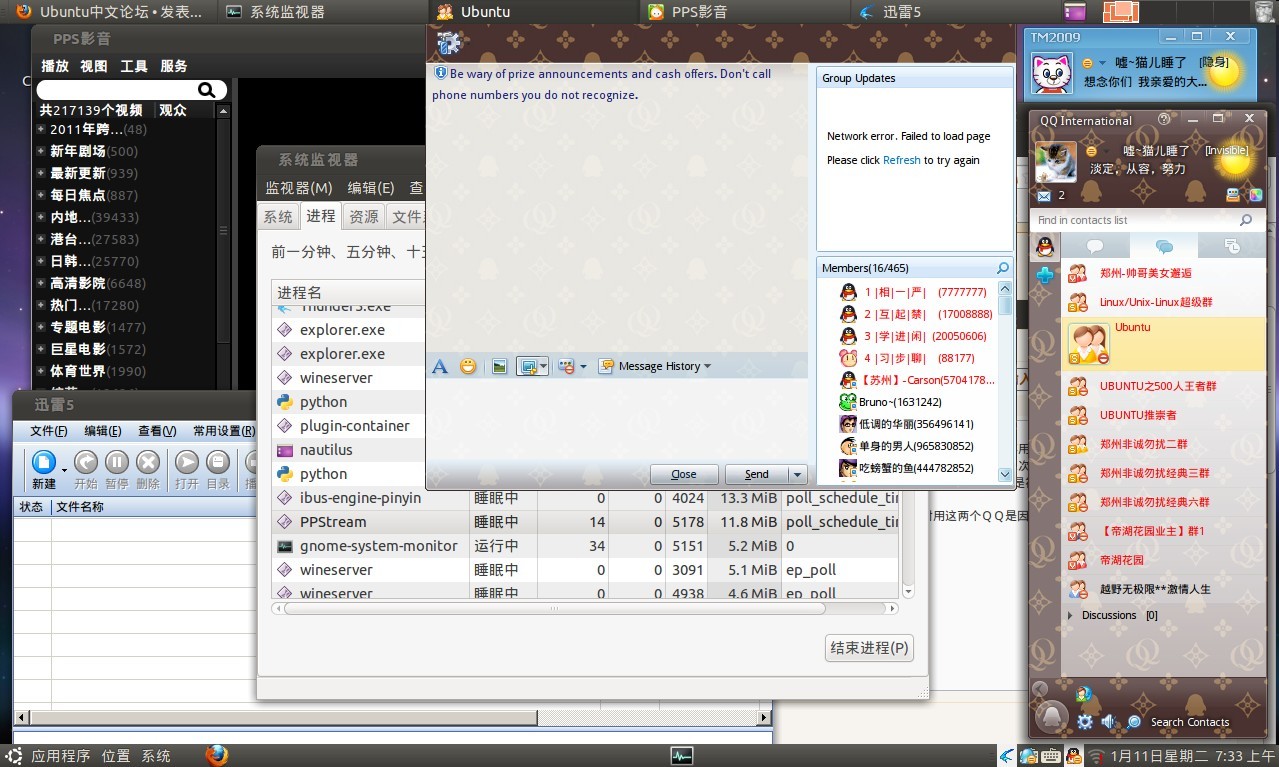
Task: Select the gnome-system-monitor process row
Action: [585, 546]
